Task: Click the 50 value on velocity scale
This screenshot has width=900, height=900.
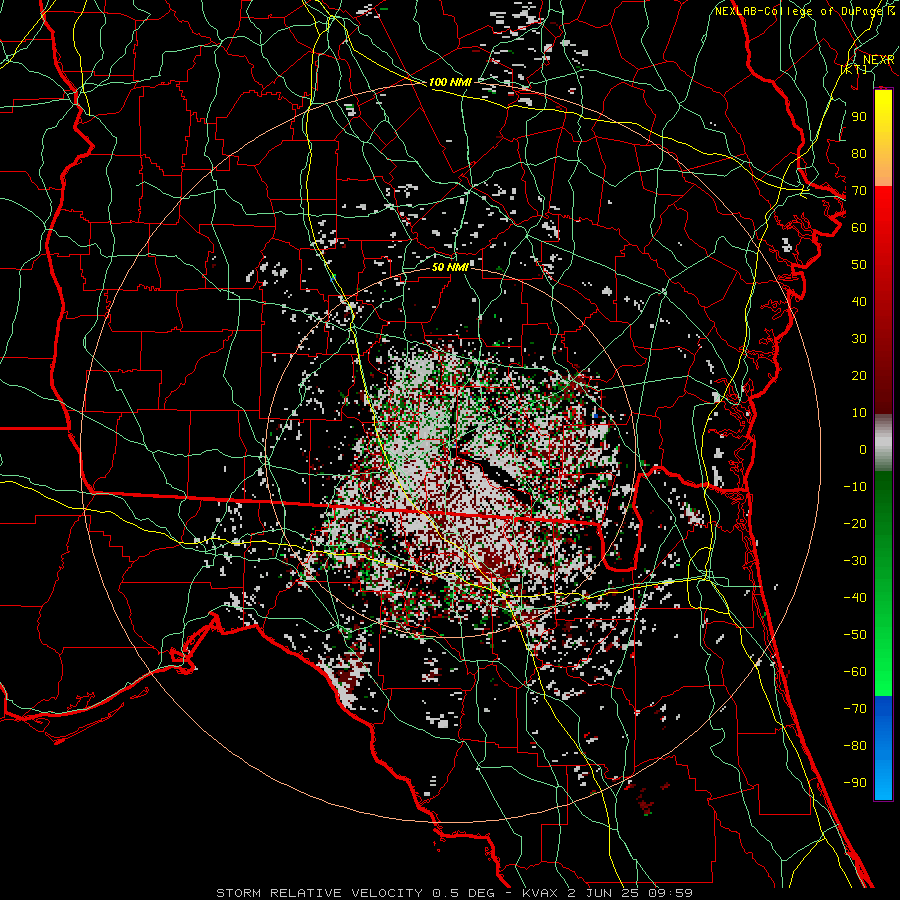Action: tap(859, 265)
